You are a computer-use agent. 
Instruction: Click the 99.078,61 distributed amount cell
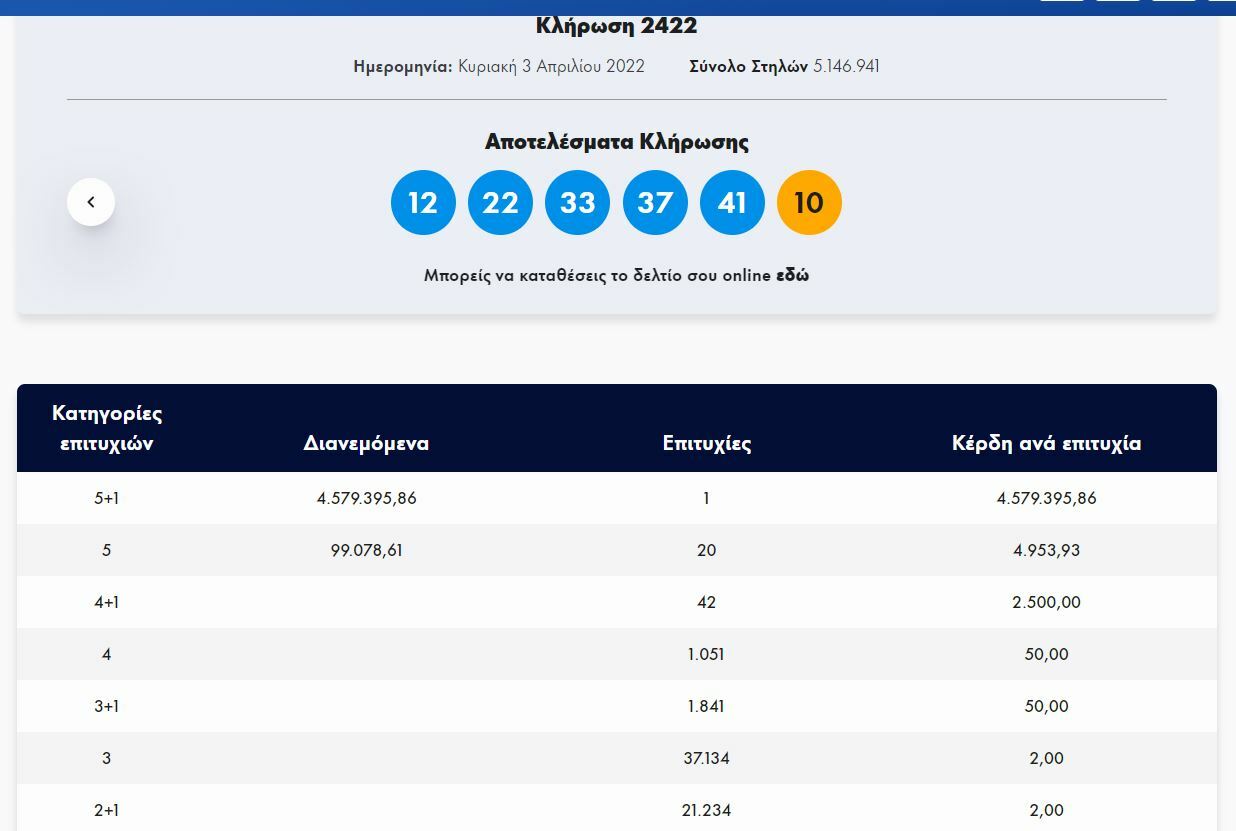point(366,550)
